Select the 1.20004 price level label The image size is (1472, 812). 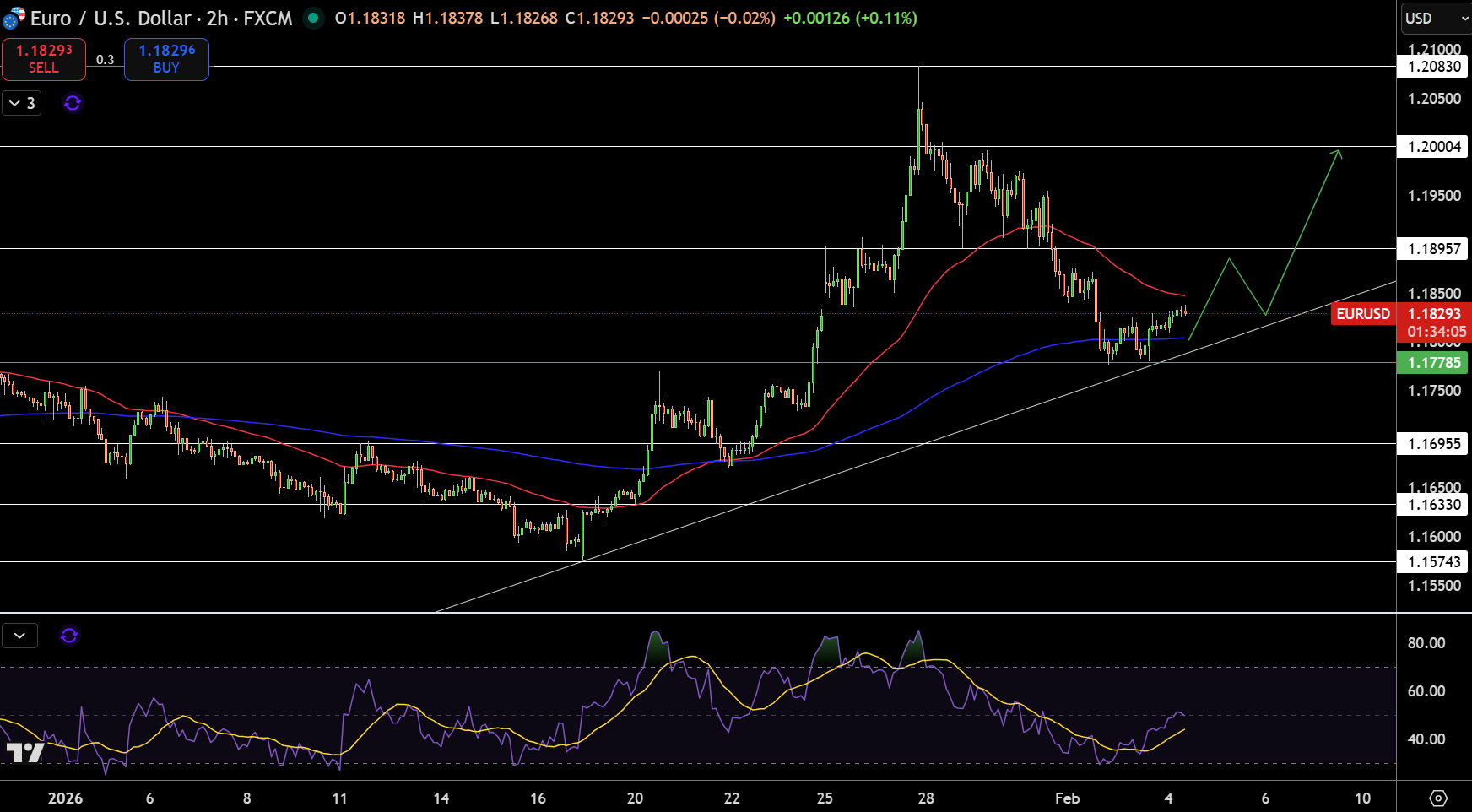click(1432, 146)
